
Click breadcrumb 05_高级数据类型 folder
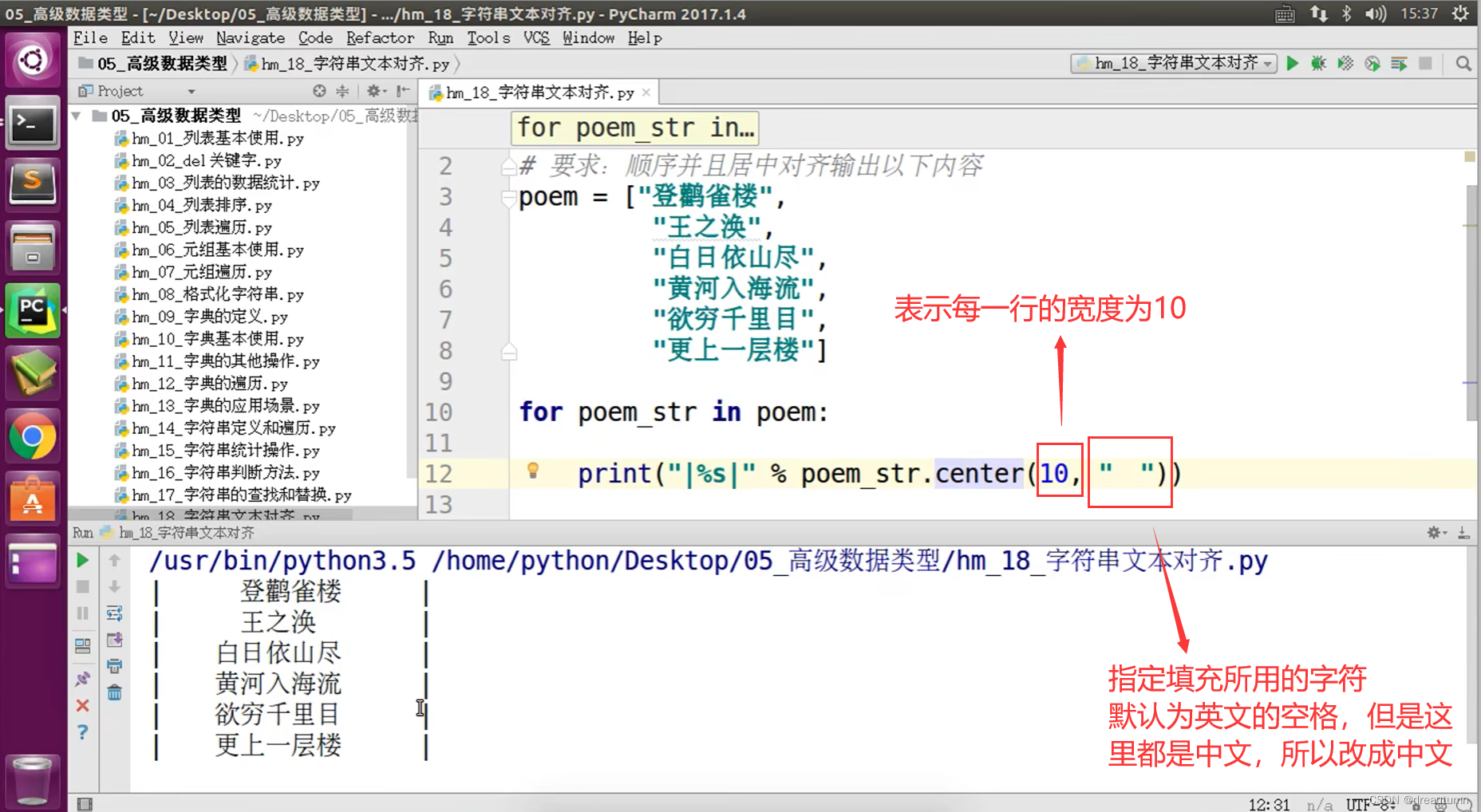pyautogui.click(x=153, y=64)
